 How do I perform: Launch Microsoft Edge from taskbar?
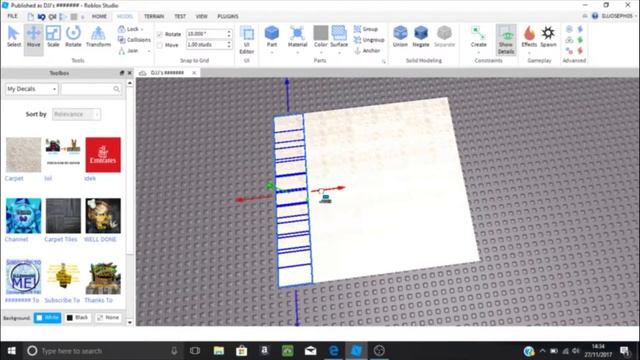coord(333,351)
